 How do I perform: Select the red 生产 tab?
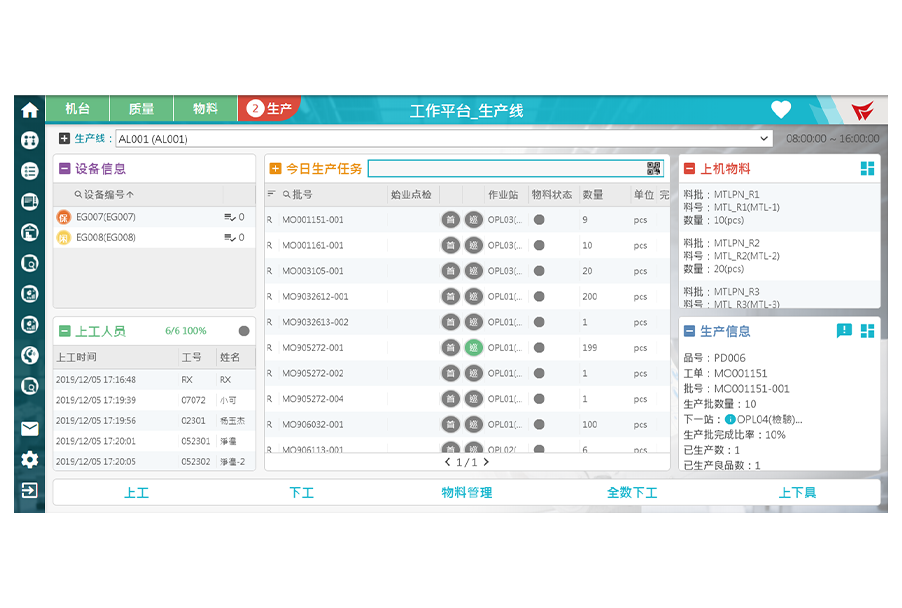269,109
